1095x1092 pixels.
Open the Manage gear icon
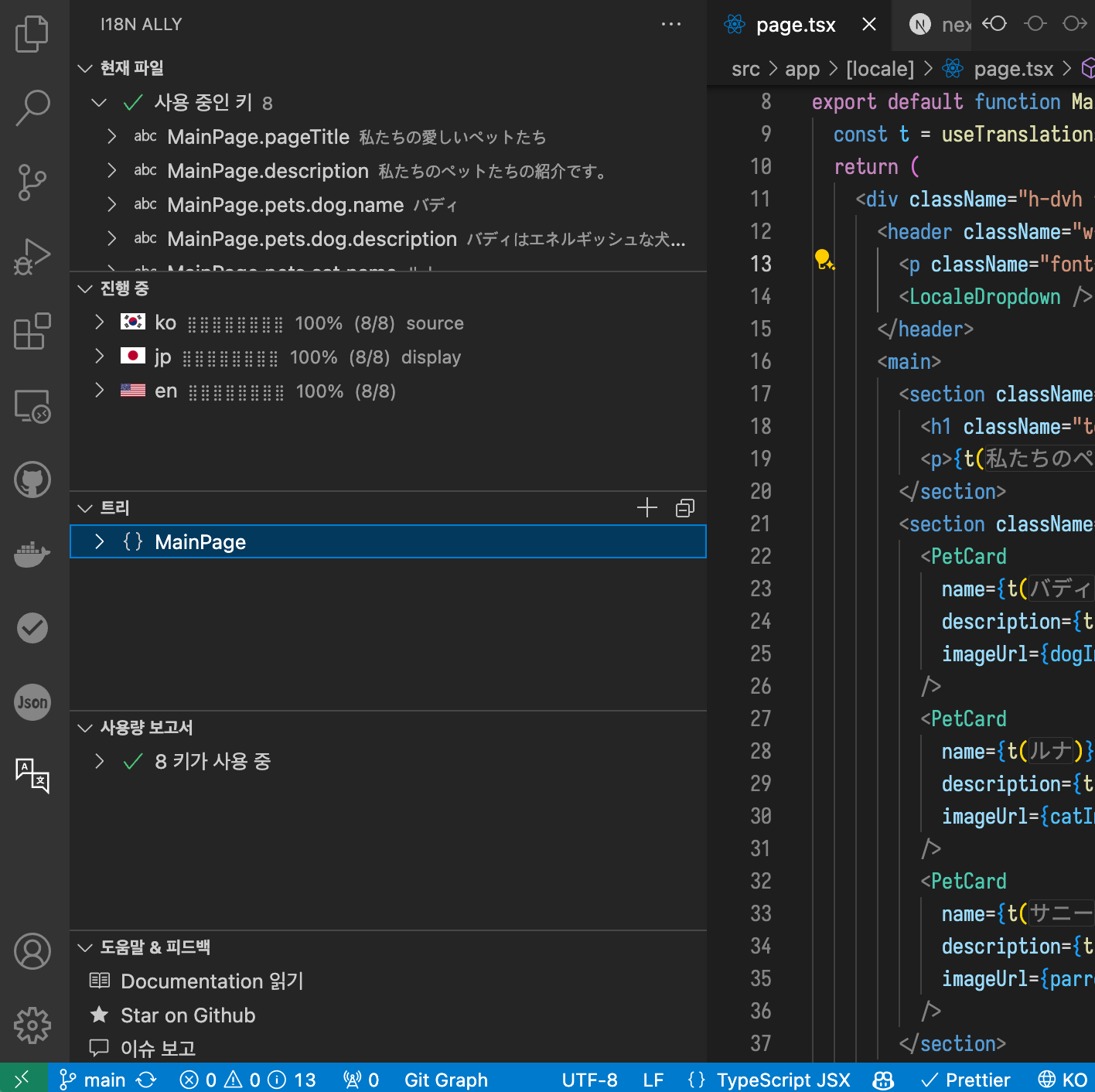pos(32,1025)
